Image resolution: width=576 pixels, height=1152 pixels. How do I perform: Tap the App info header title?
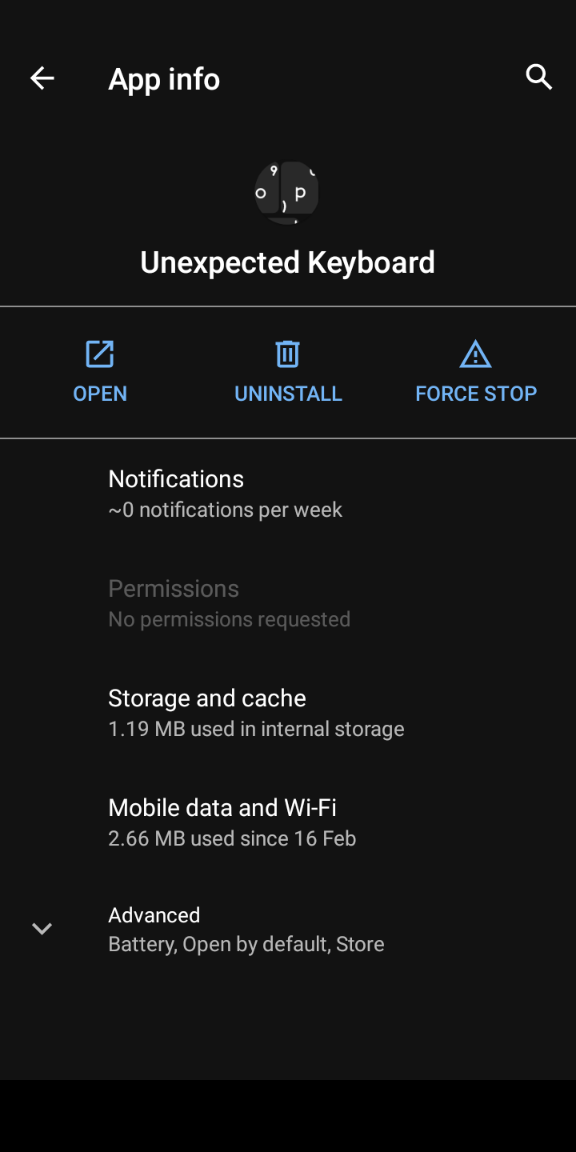(164, 79)
